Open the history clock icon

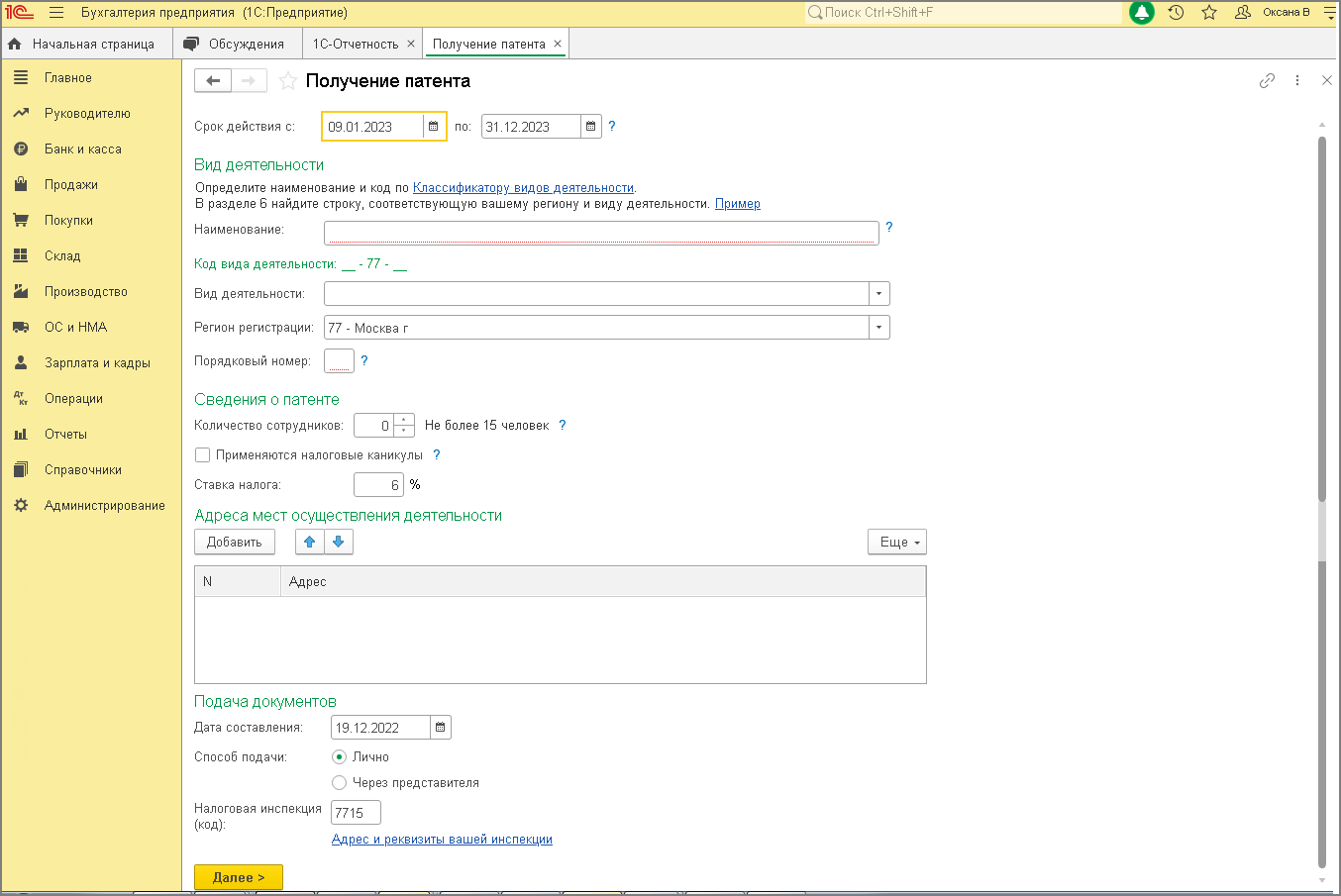tap(1176, 13)
